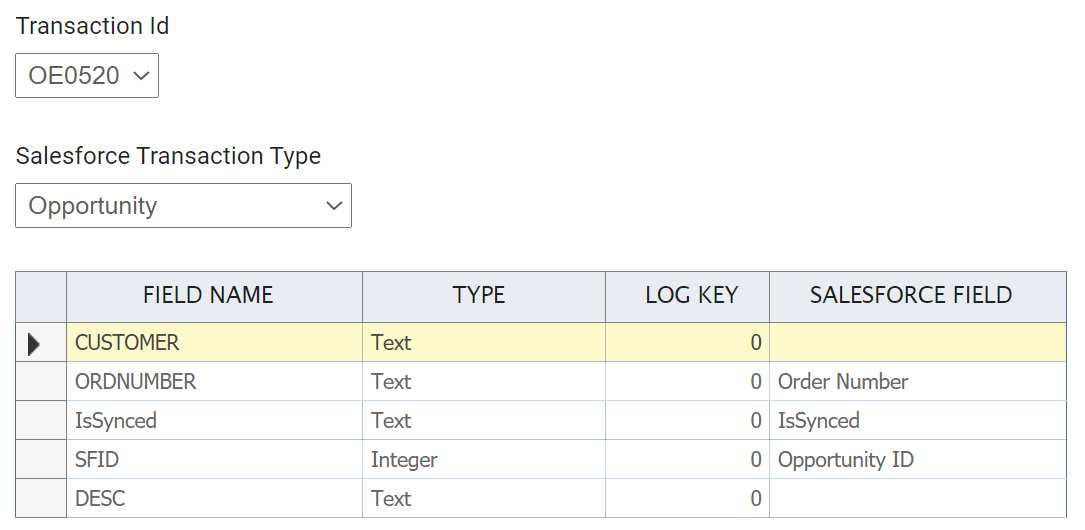Select the SFID field name cell

point(214,460)
